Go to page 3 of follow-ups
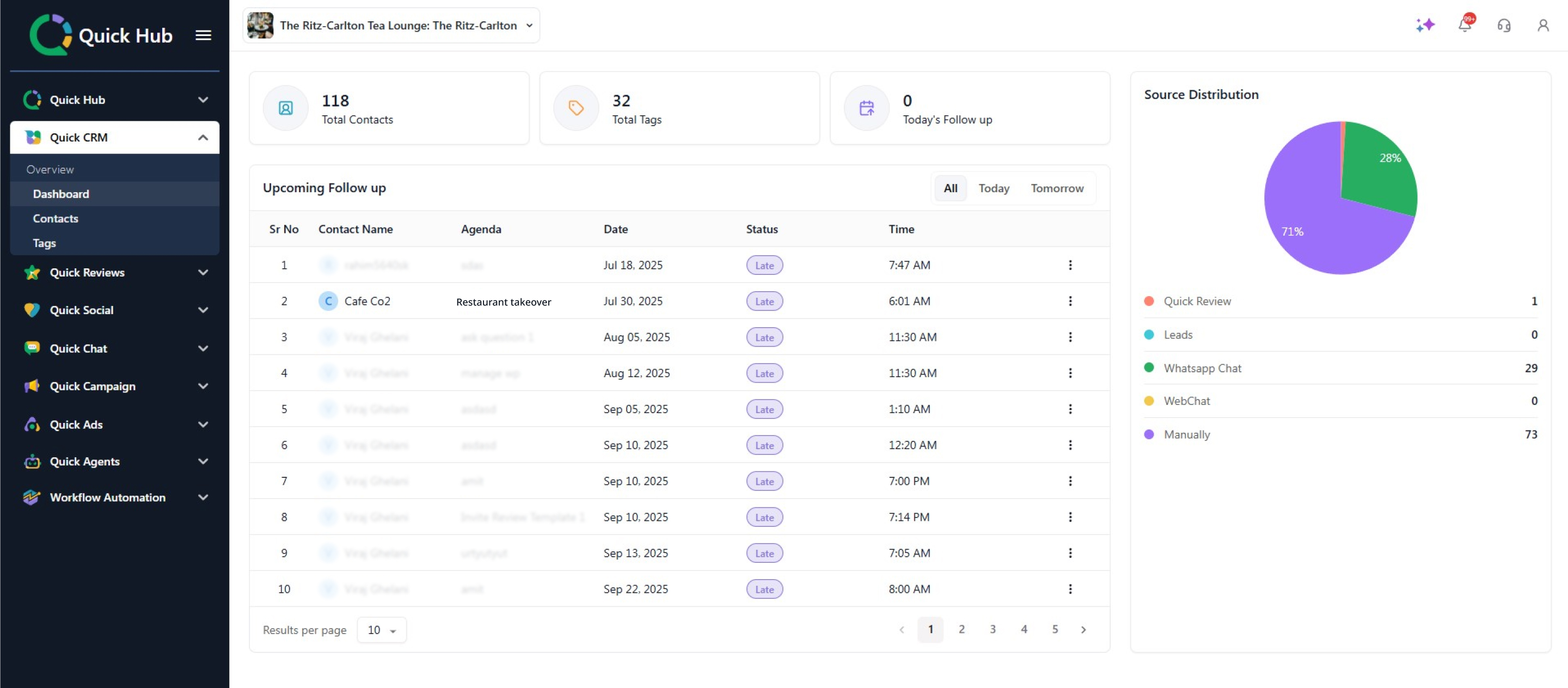 click(992, 629)
